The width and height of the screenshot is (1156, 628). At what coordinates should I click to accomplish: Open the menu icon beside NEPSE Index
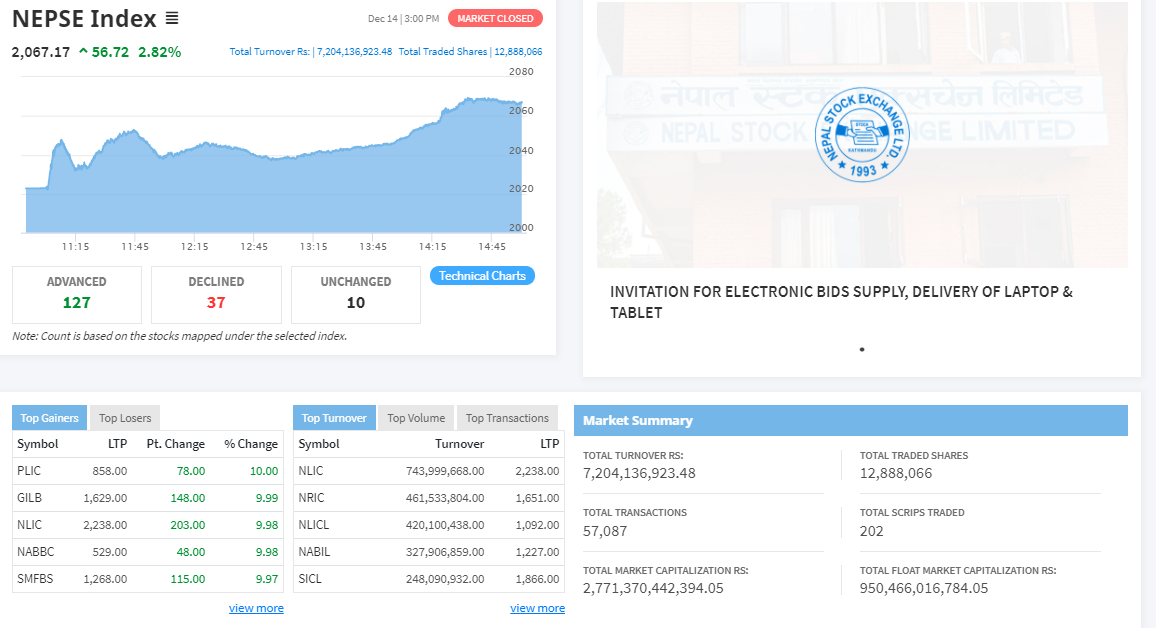click(172, 18)
